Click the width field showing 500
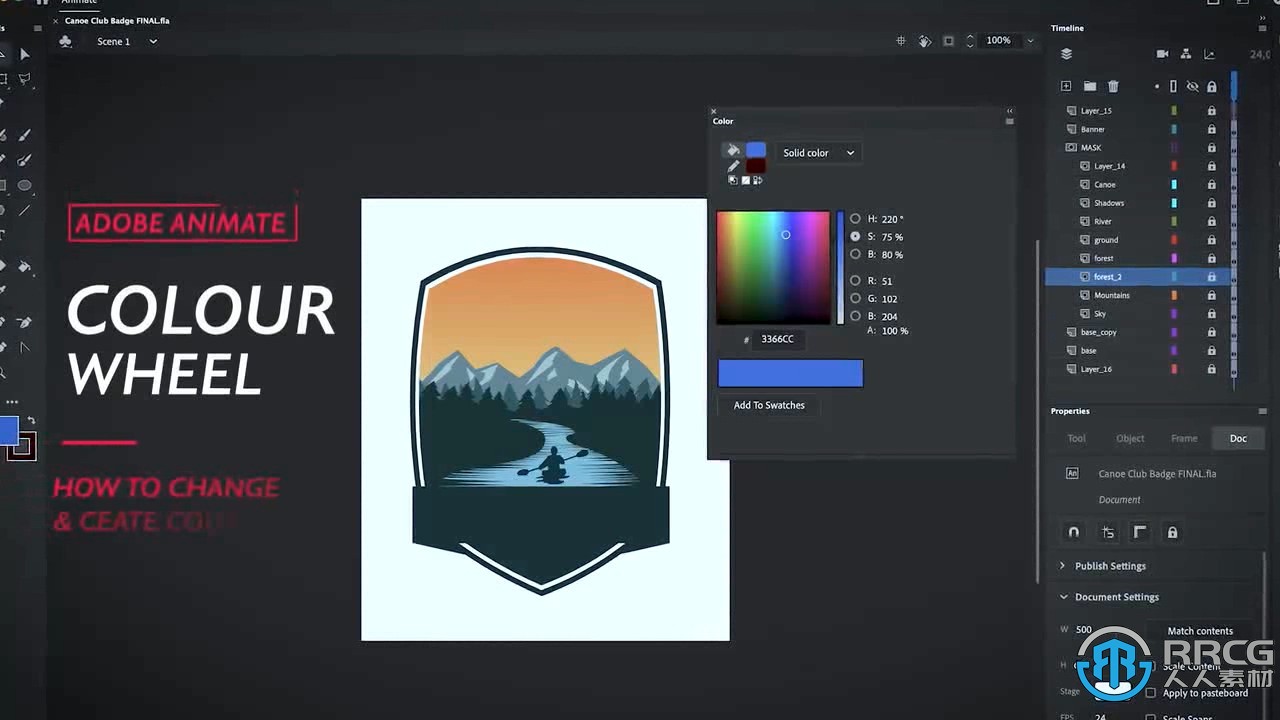1280x720 pixels. pos(1084,630)
